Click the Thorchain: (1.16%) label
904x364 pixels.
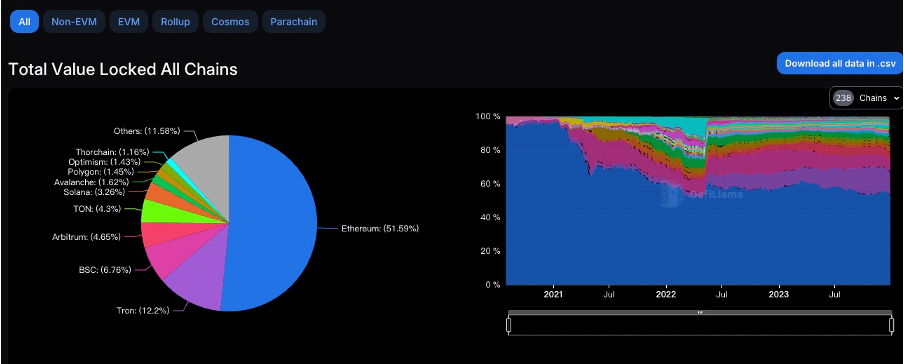(112, 152)
